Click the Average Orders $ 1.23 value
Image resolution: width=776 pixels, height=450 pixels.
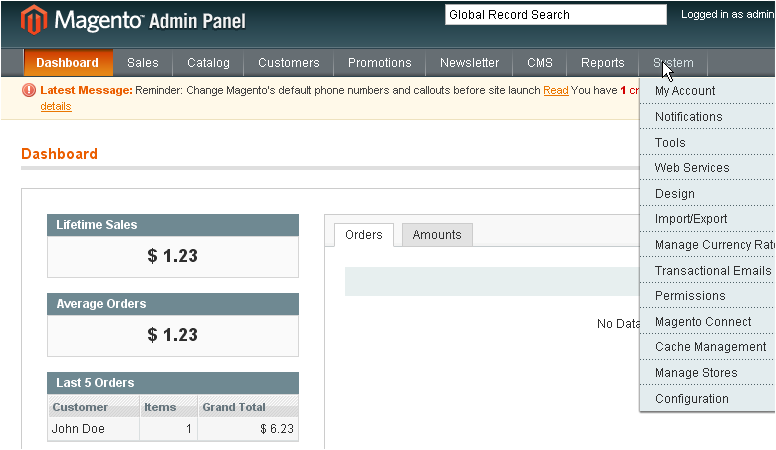pyautogui.click(x=172, y=335)
